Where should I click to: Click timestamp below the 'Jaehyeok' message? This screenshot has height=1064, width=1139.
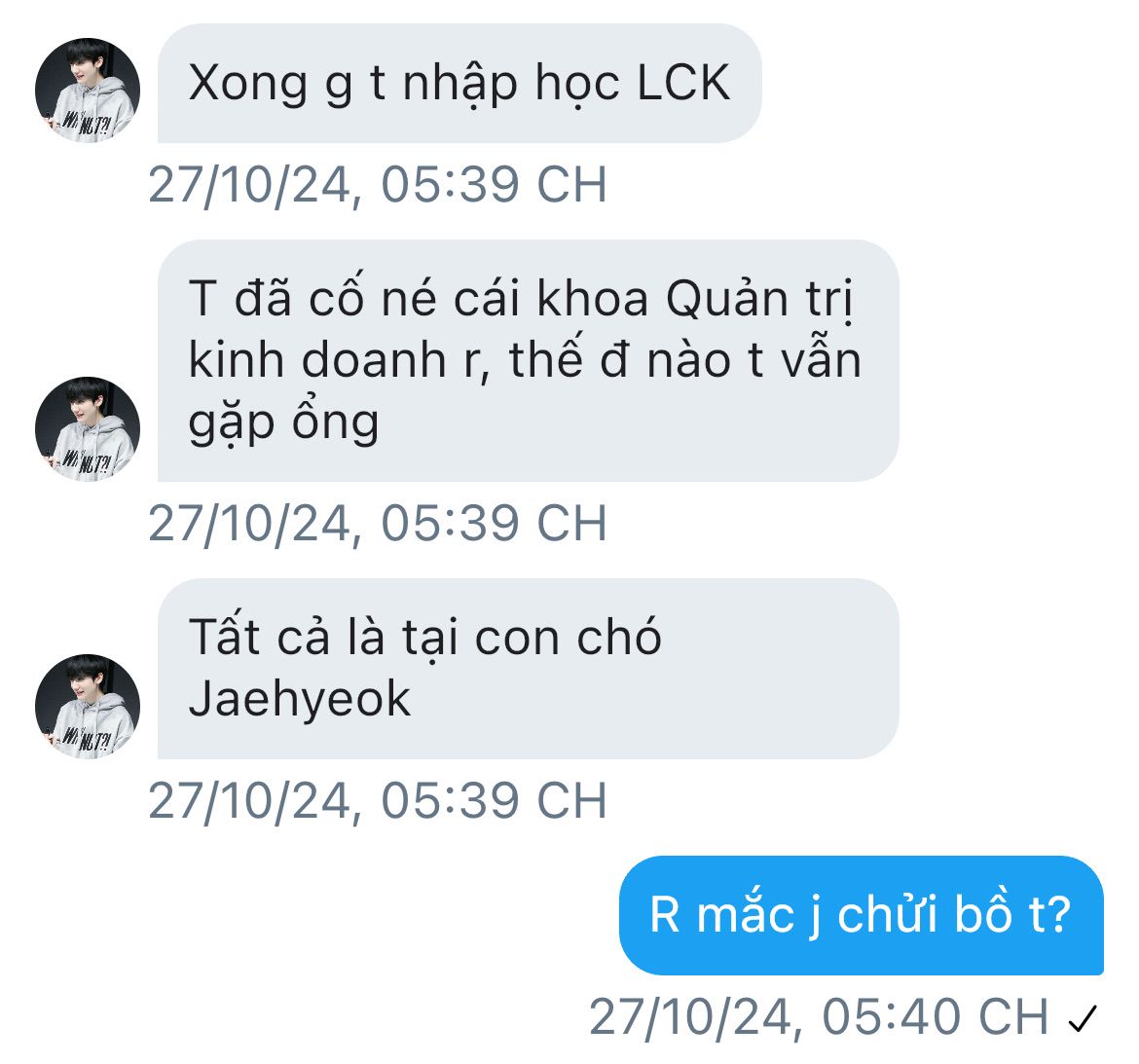click(x=378, y=800)
